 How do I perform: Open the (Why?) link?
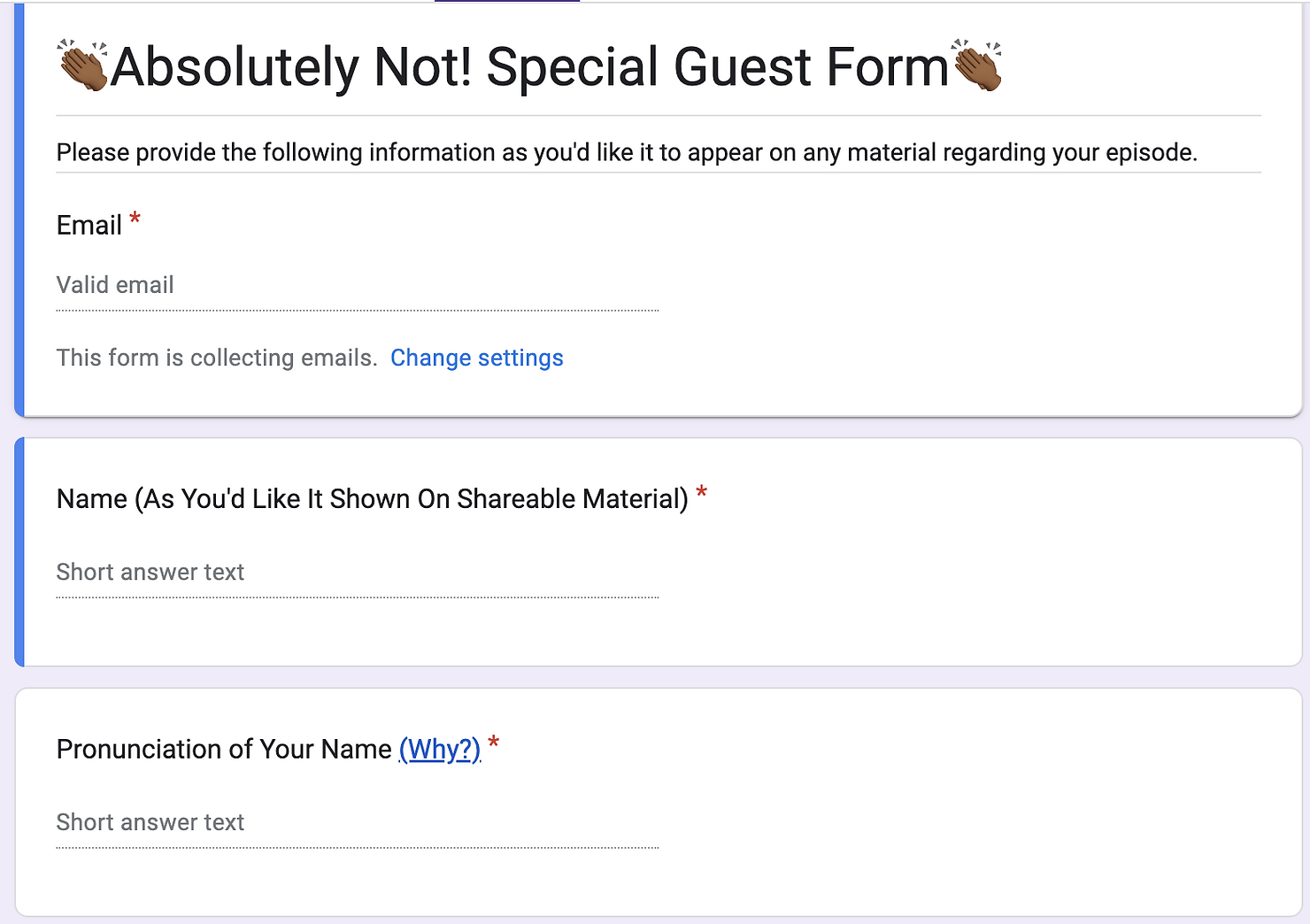pyautogui.click(x=440, y=750)
